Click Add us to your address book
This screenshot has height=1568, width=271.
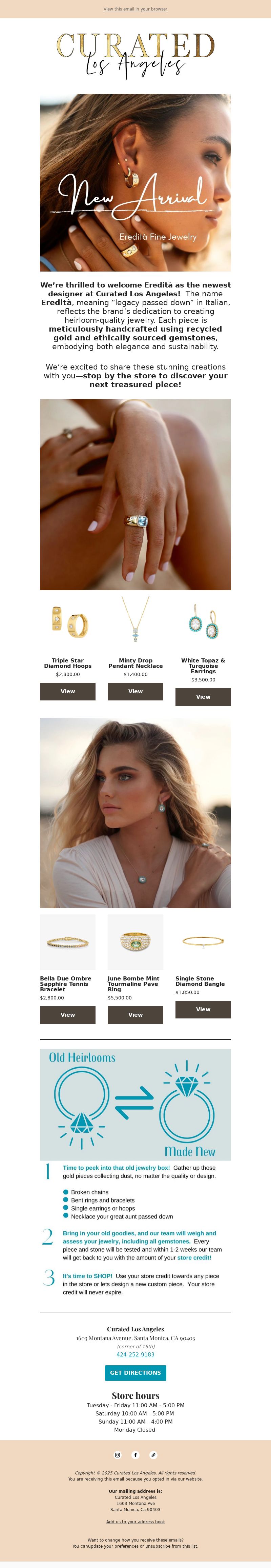click(135, 1521)
